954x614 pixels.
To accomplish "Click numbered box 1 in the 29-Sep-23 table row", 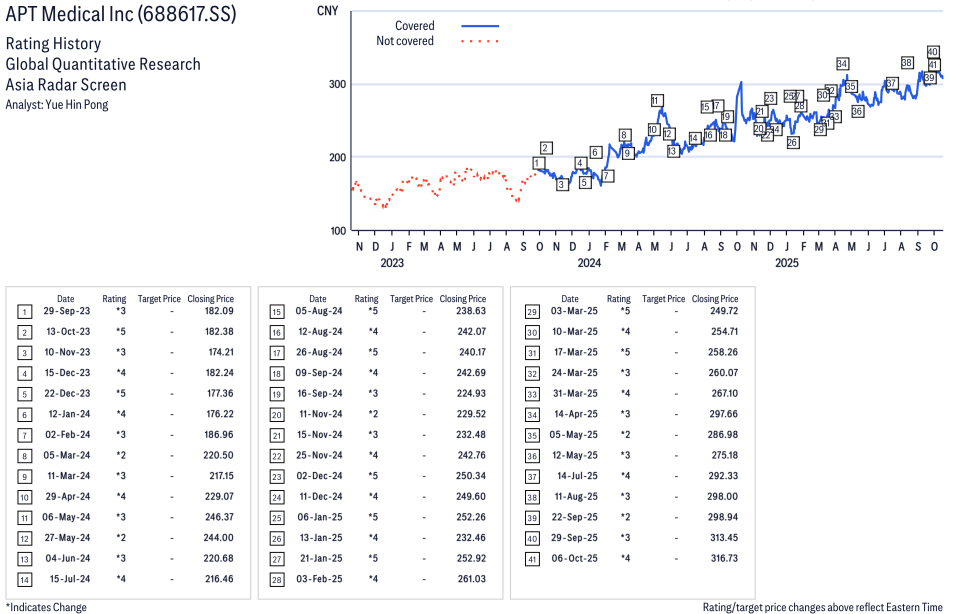I will pyautogui.click(x=24, y=312).
